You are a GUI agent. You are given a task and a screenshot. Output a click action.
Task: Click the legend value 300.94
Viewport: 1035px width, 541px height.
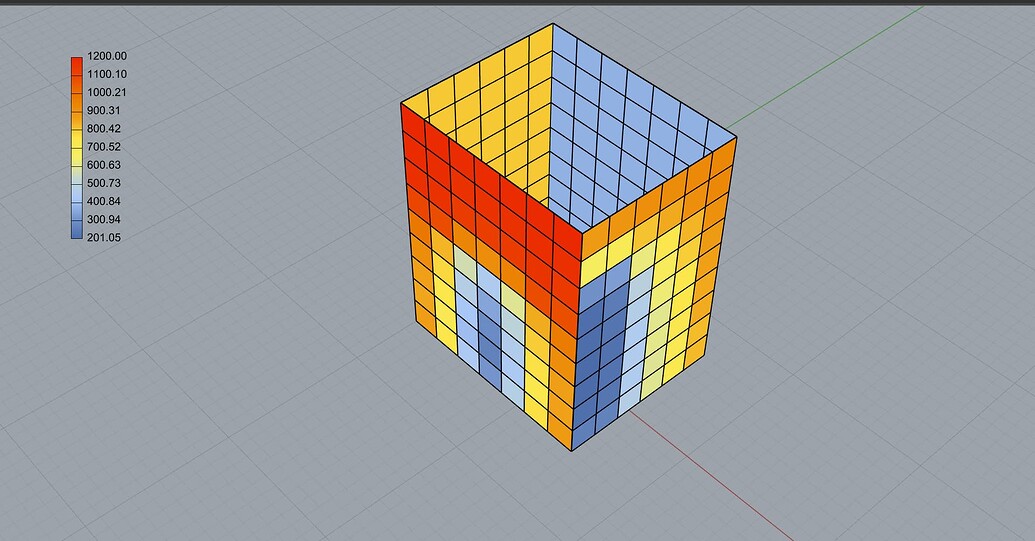point(104,219)
